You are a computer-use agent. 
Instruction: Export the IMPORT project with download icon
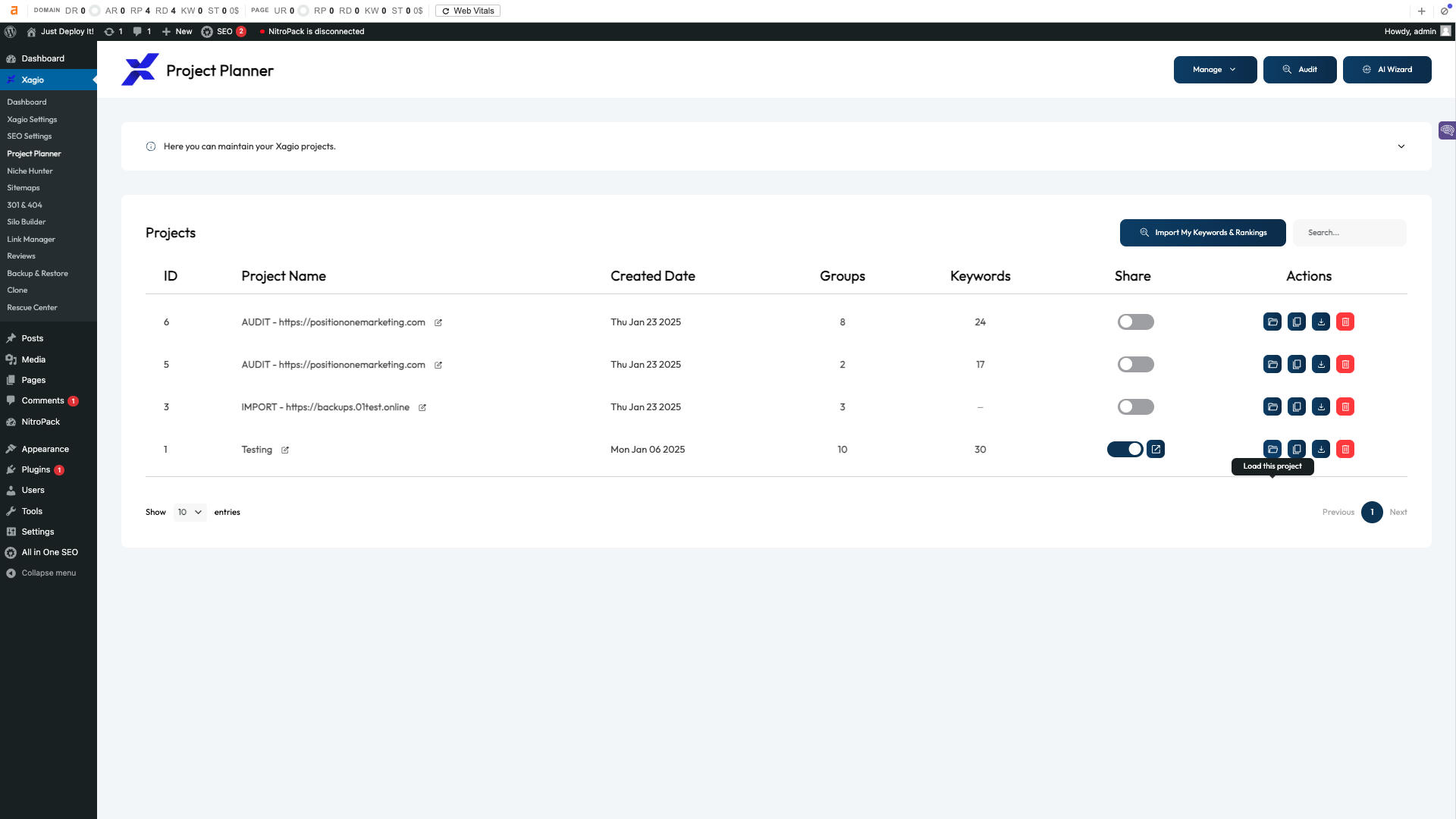pos(1321,407)
